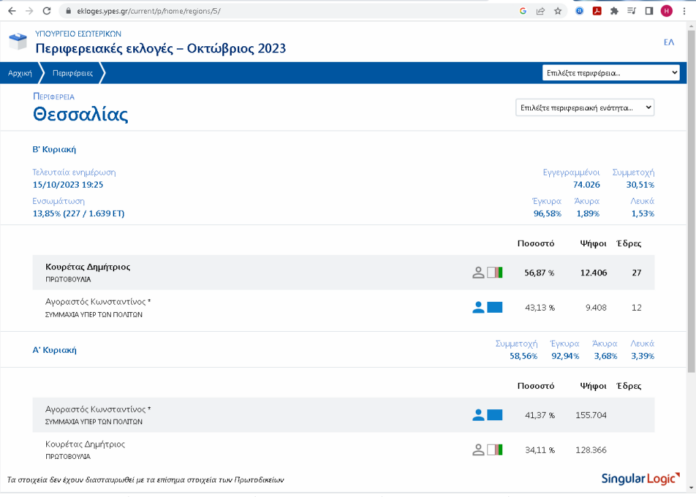Image resolution: width=696 pixels, height=497 pixels.
Task: Open the Chrome three-dot menu
Action: pyautogui.click(x=684, y=11)
